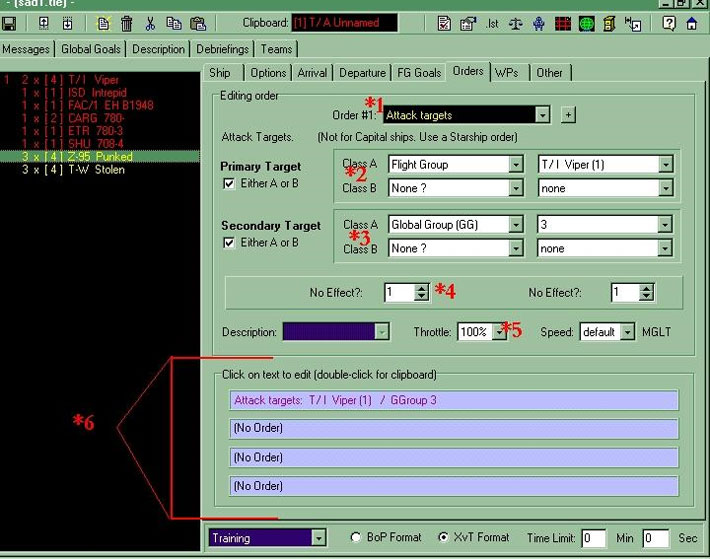
Task: Adjust the right No Effect? spinner
Action: coord(647,292)
